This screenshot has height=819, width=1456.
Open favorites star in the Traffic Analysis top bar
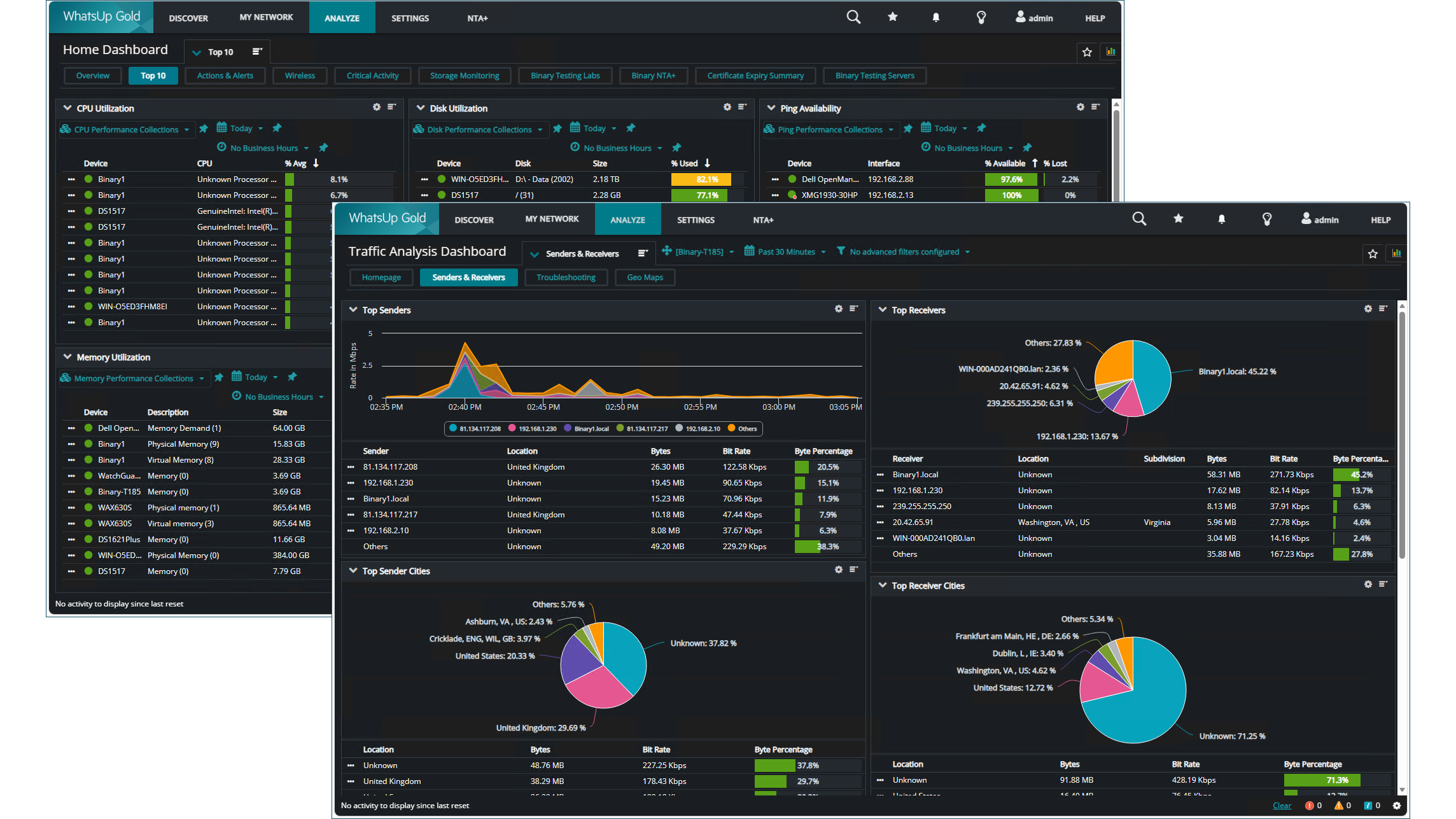tap(1179, 219)
